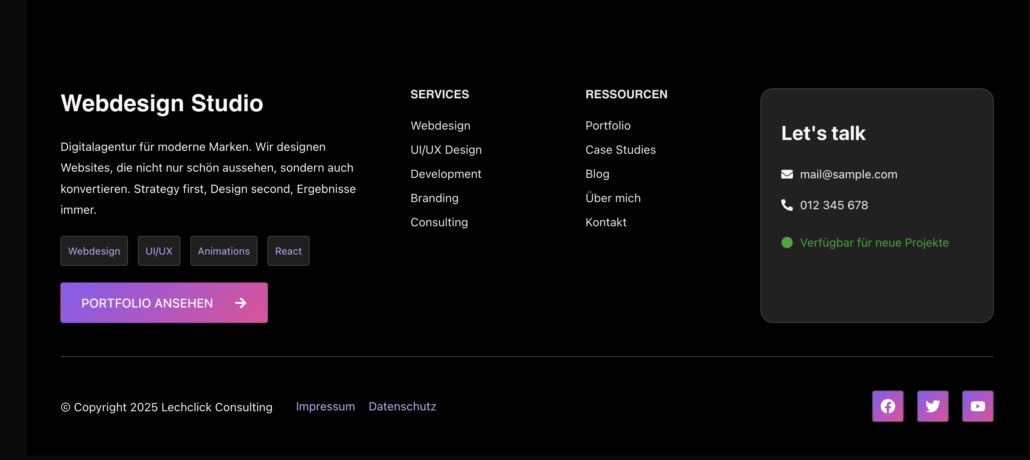
Task: Visit the Branding link
Action: click(434, 198)
